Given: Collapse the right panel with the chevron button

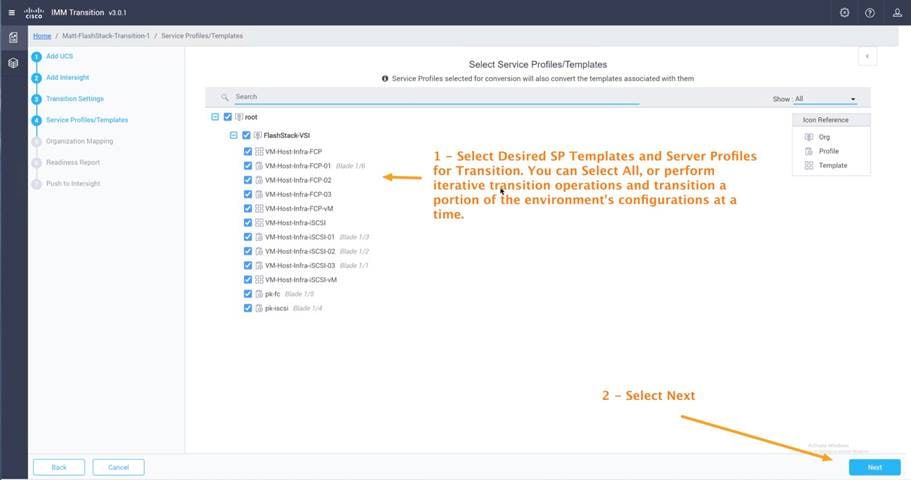Looking at the screenshot, I should coord(867,56).
